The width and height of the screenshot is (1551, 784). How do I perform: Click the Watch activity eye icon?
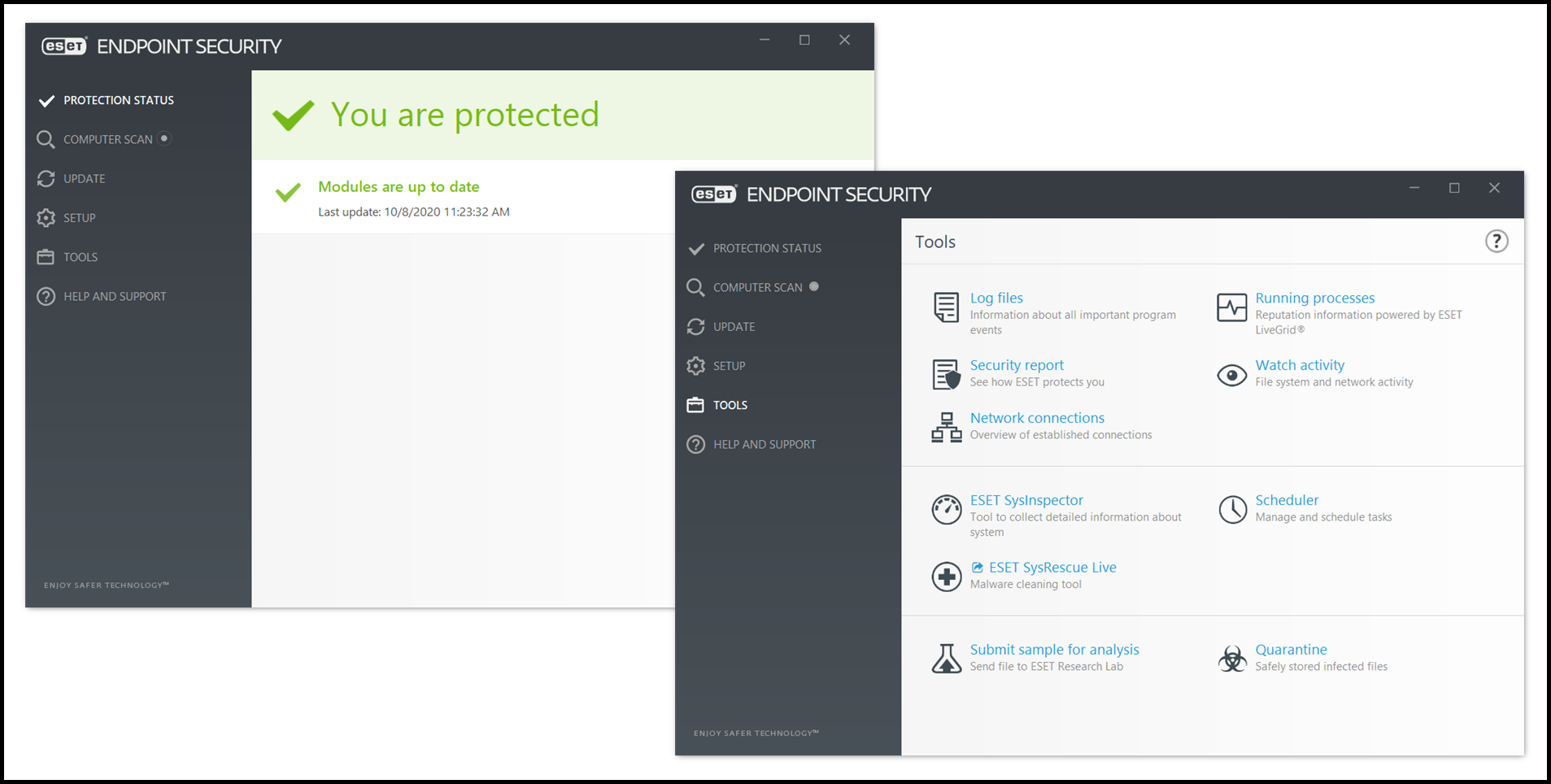click(x=1231, y=375)
